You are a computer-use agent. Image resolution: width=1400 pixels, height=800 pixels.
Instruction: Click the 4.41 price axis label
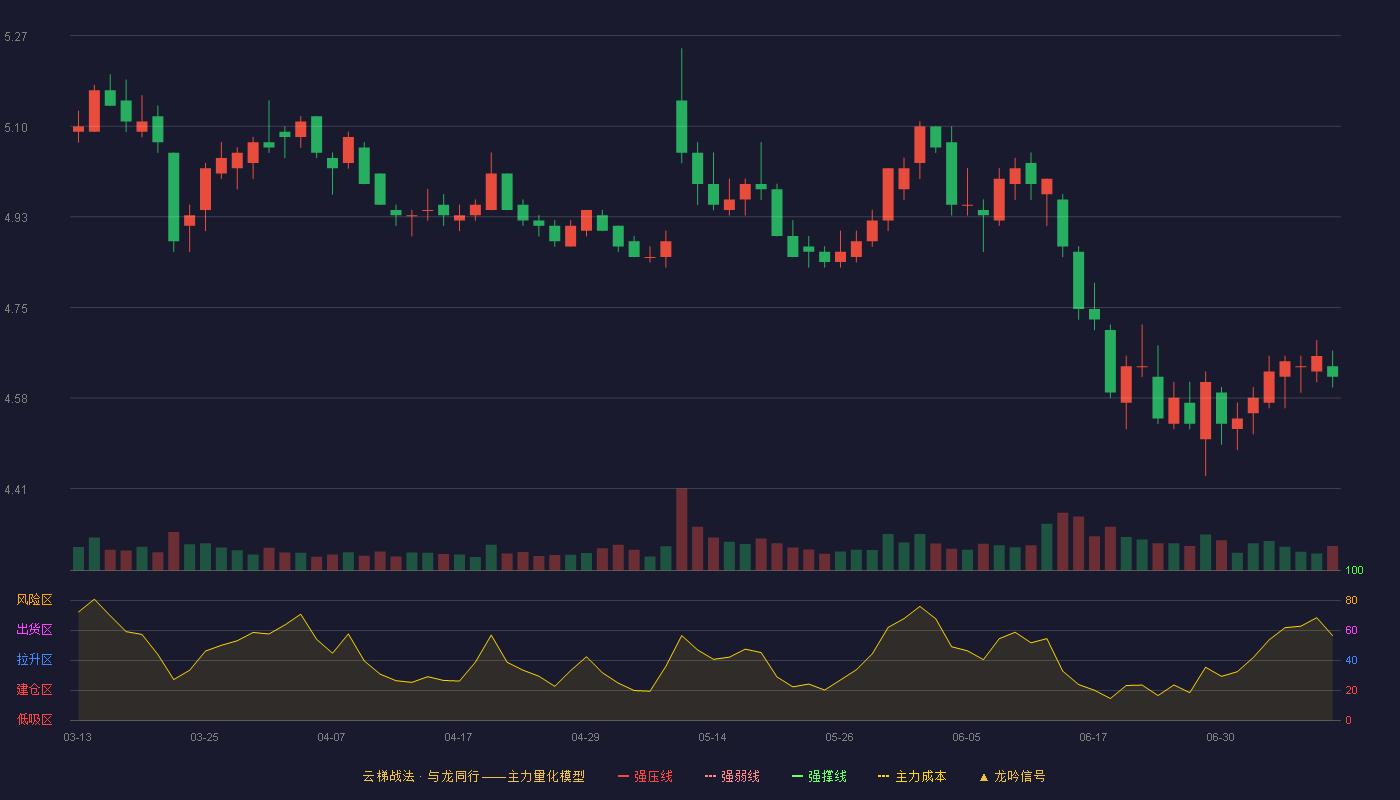tap(16, 489)
